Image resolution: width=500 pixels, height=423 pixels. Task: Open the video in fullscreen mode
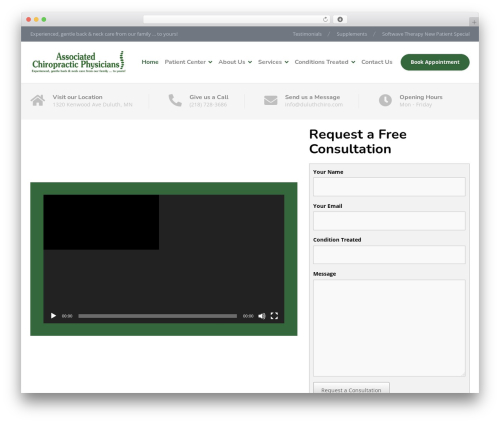274,316
